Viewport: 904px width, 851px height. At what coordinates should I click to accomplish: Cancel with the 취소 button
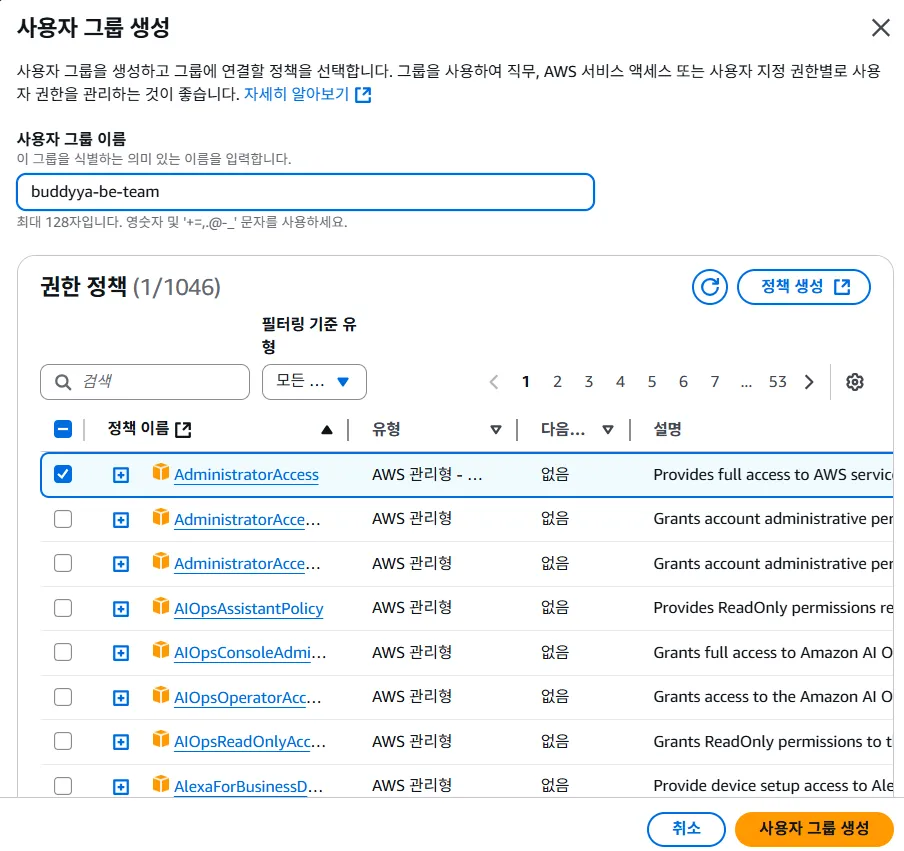point(686,829)
